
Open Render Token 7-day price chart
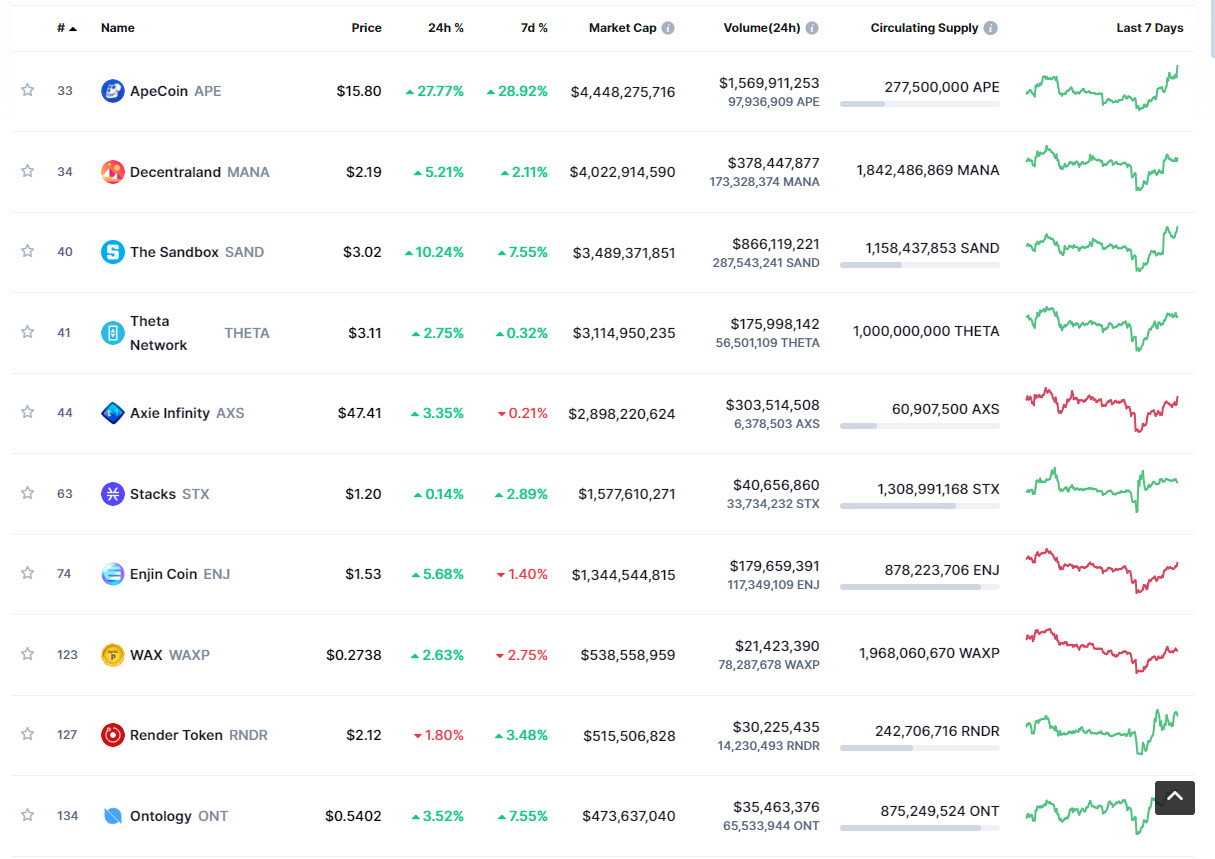point(1102,732)
